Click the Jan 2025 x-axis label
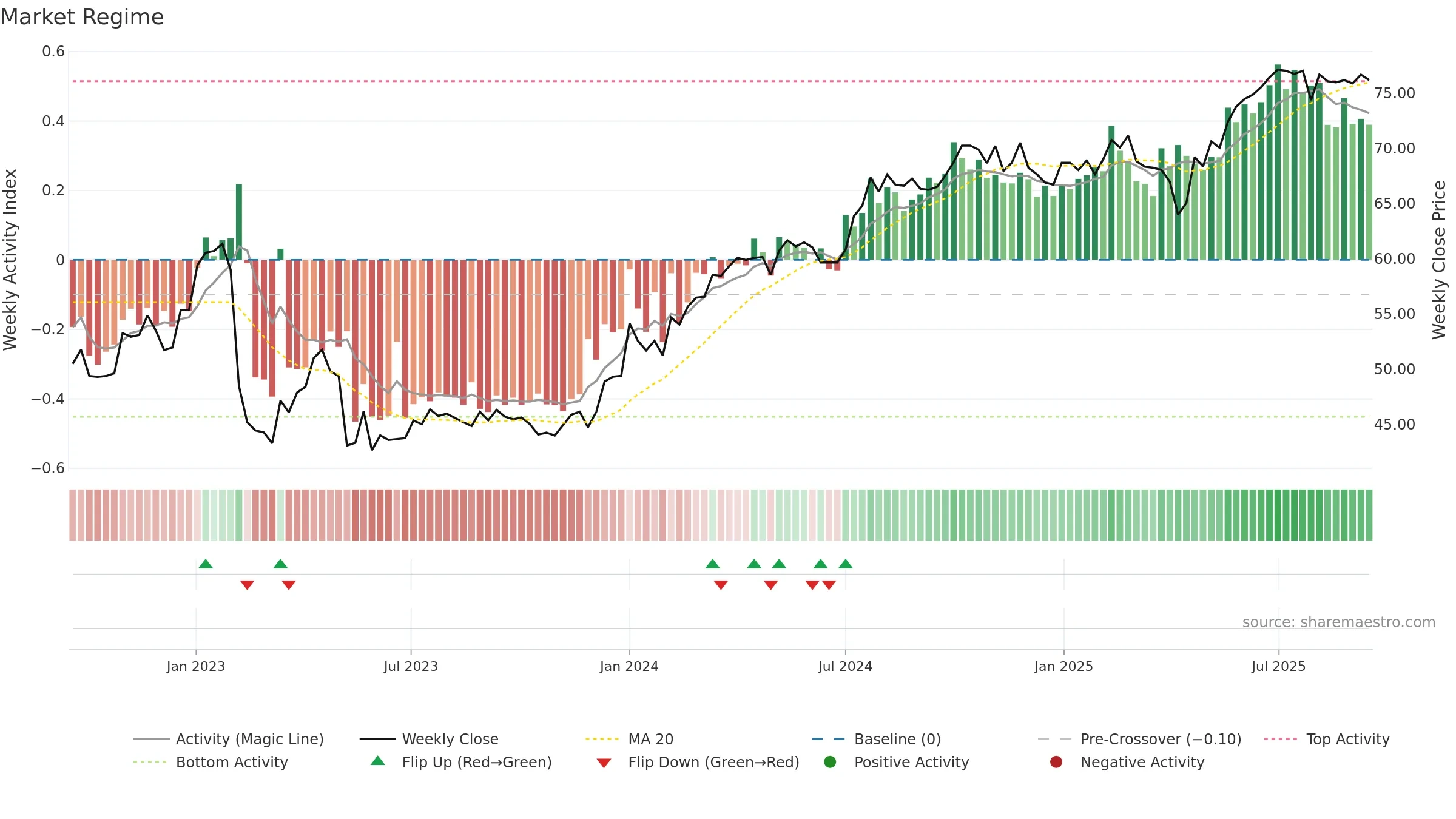Image resolution: width=1456 pixels, height=819 pixels. pos(1063,666)
